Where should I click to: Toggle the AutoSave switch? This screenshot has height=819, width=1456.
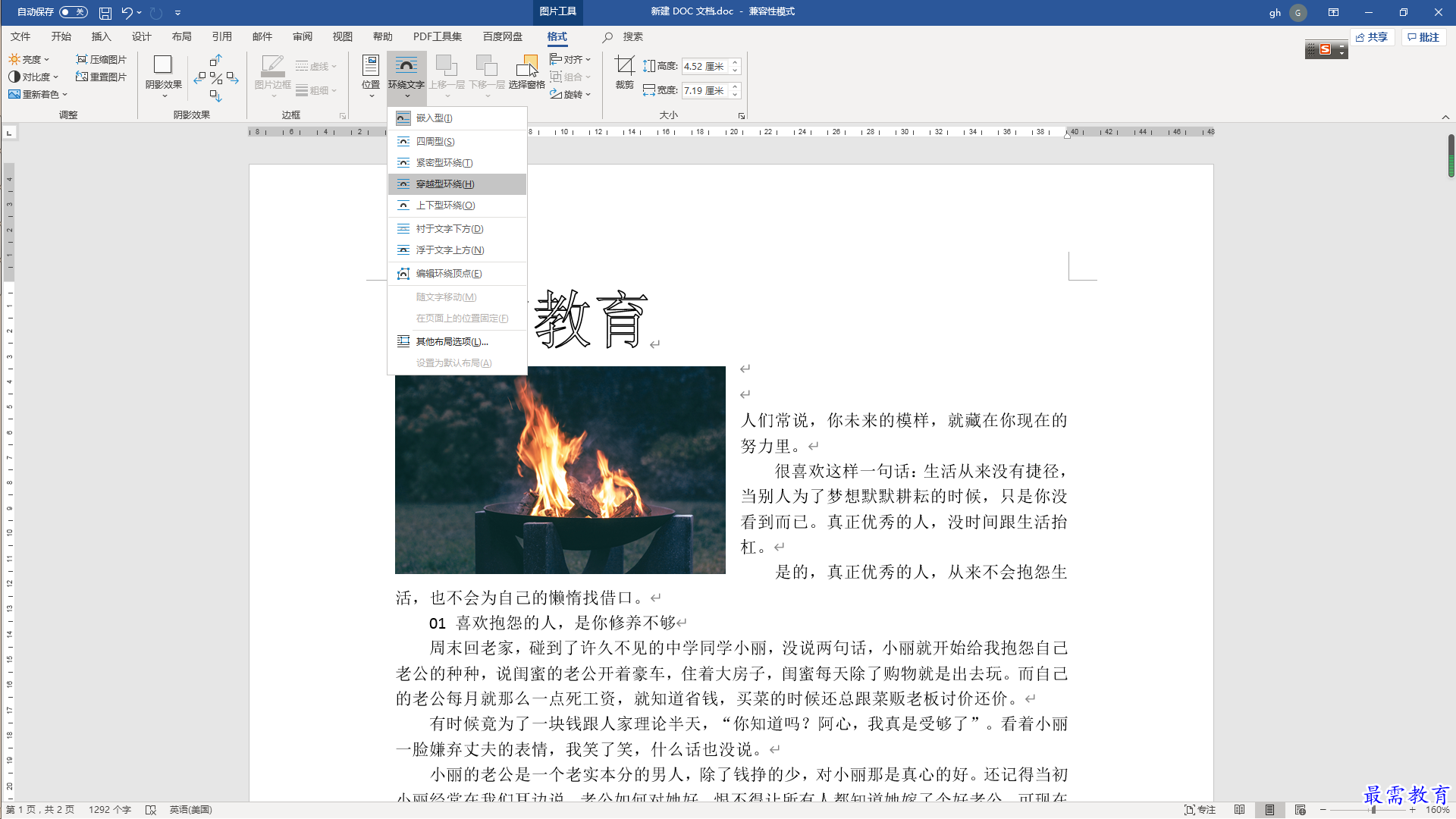[x=73, y=12]
